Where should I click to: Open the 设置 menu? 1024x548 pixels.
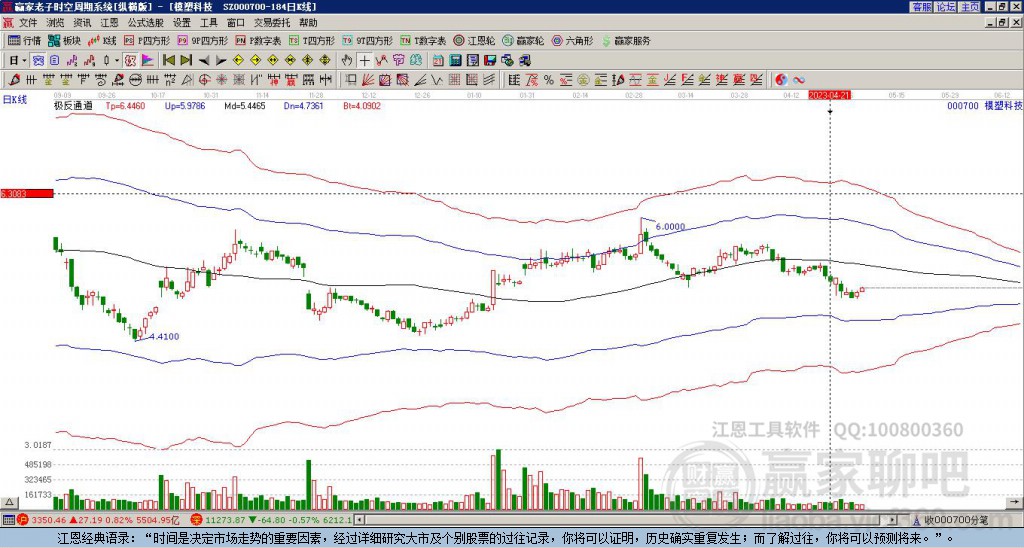click(x=182, y=23)
